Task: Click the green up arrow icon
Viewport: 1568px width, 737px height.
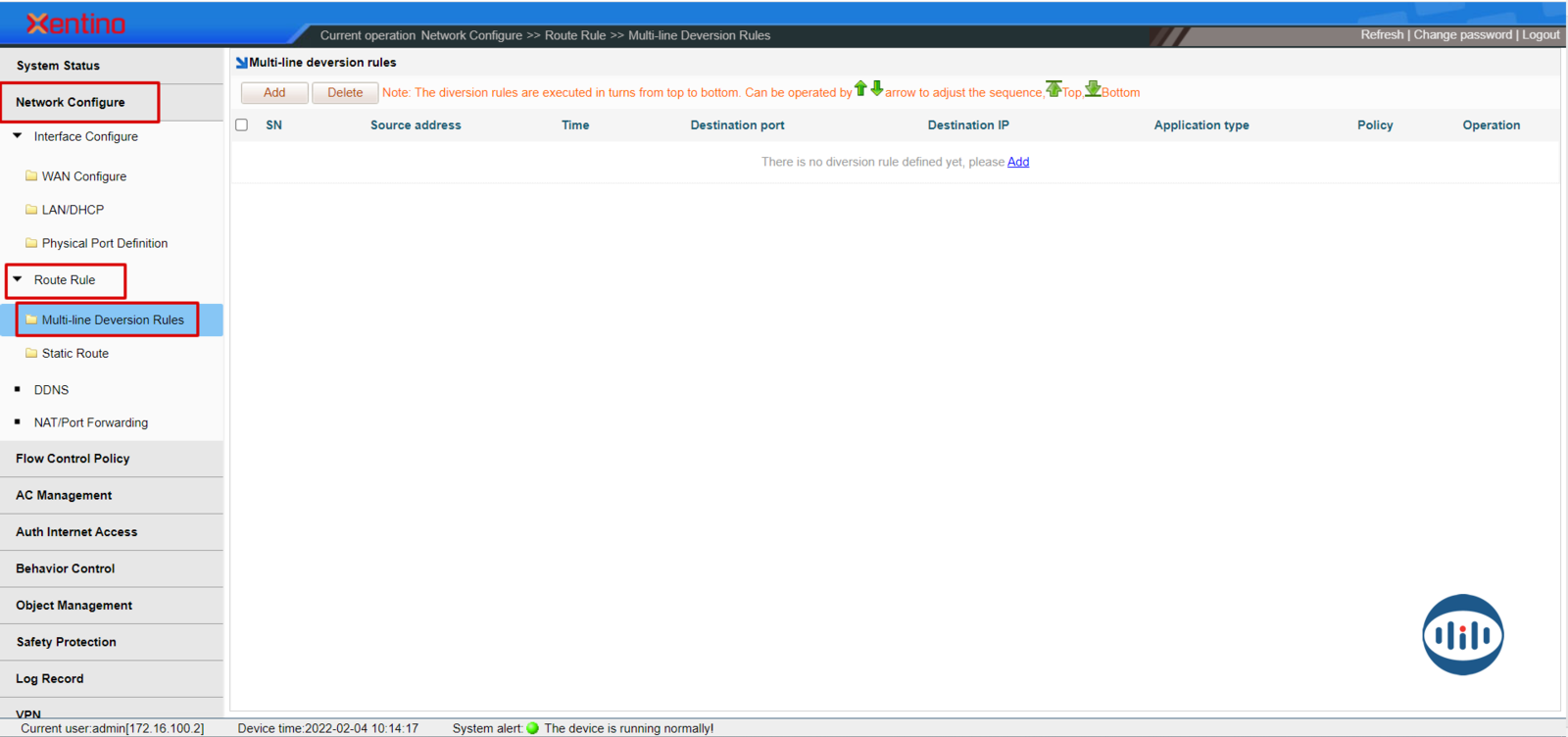Action: [x=860, y=89]
